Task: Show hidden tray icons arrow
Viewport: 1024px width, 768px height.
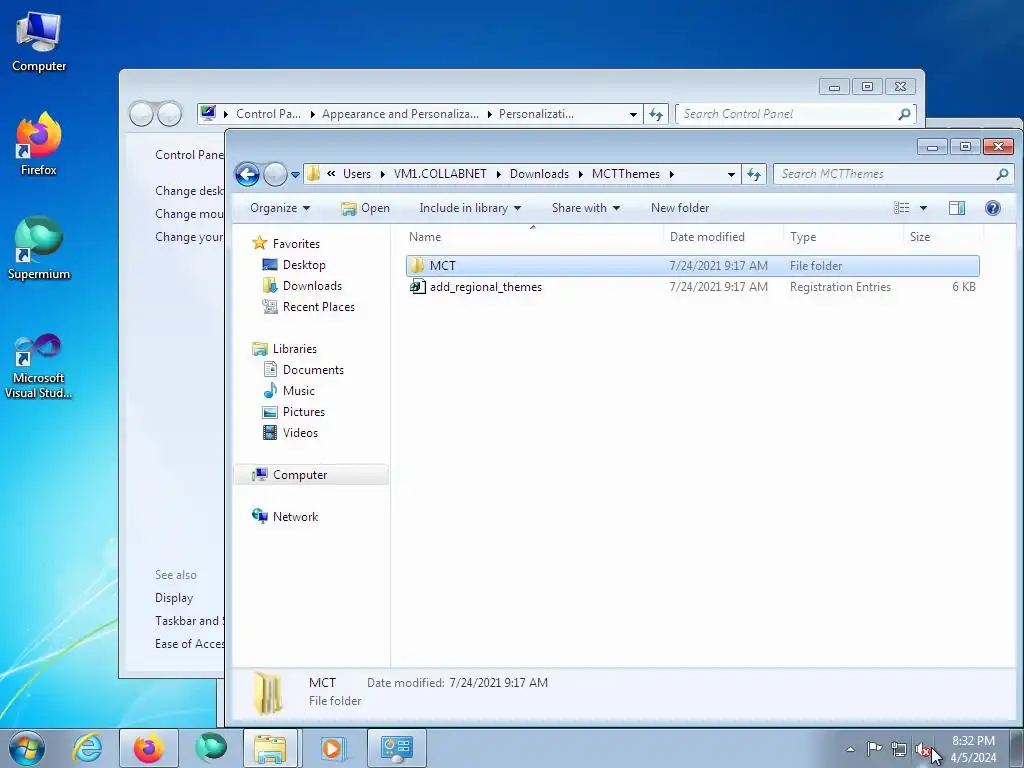Action: (850, 749)
